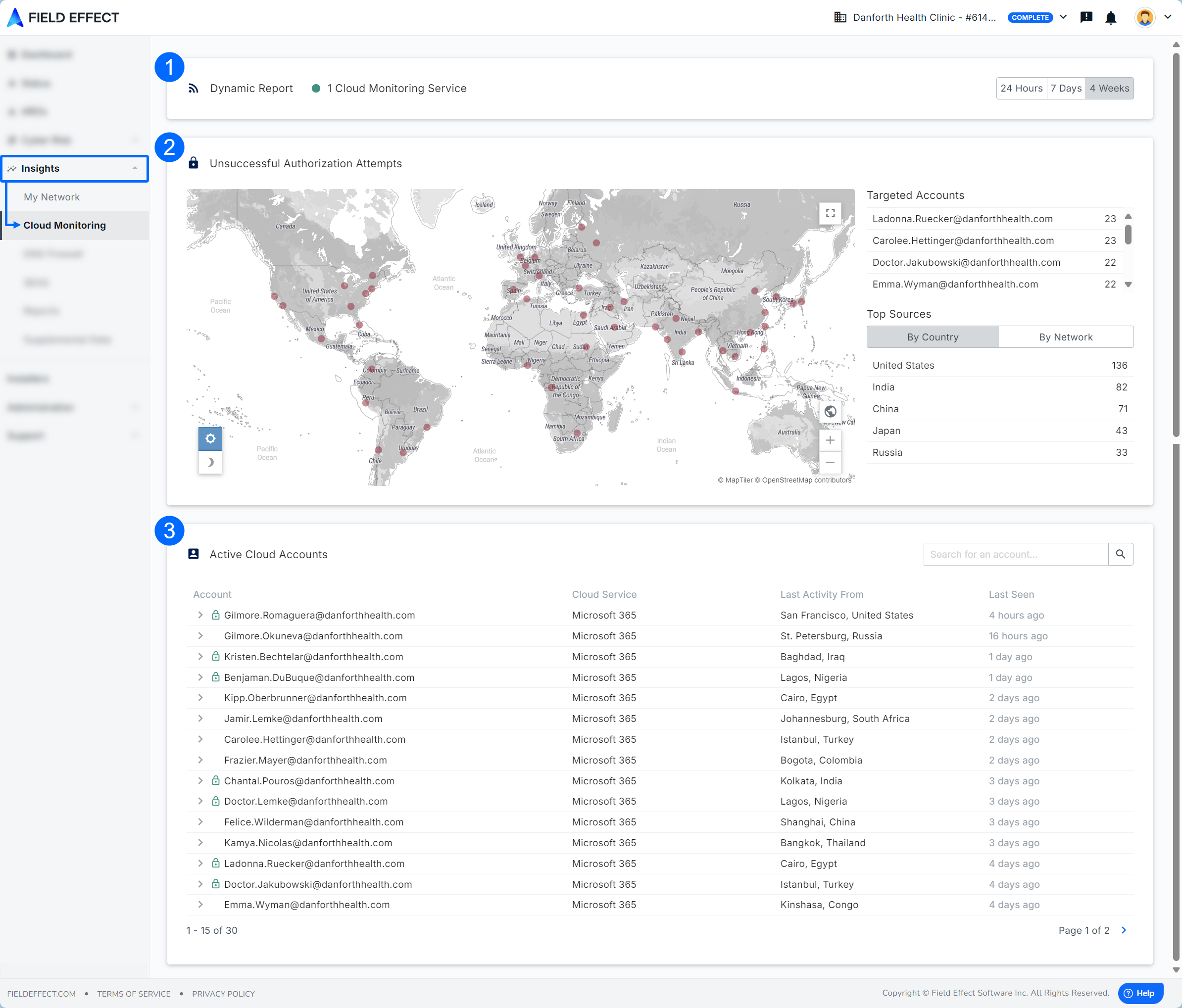Expand the Kipp.Oberbrunner account row
Viewport: 1182px width, 1008px height.
pyautogui.click(x=200, y=698)
